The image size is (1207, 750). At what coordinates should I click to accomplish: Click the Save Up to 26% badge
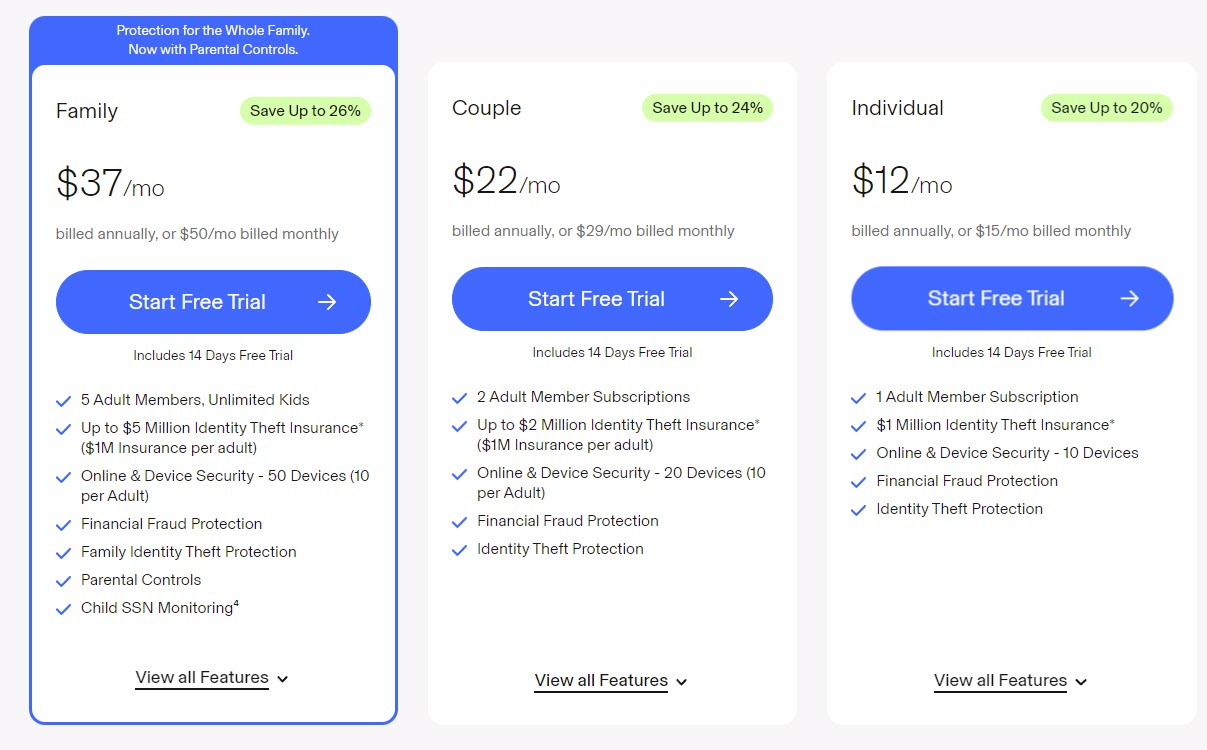point(305,111)
